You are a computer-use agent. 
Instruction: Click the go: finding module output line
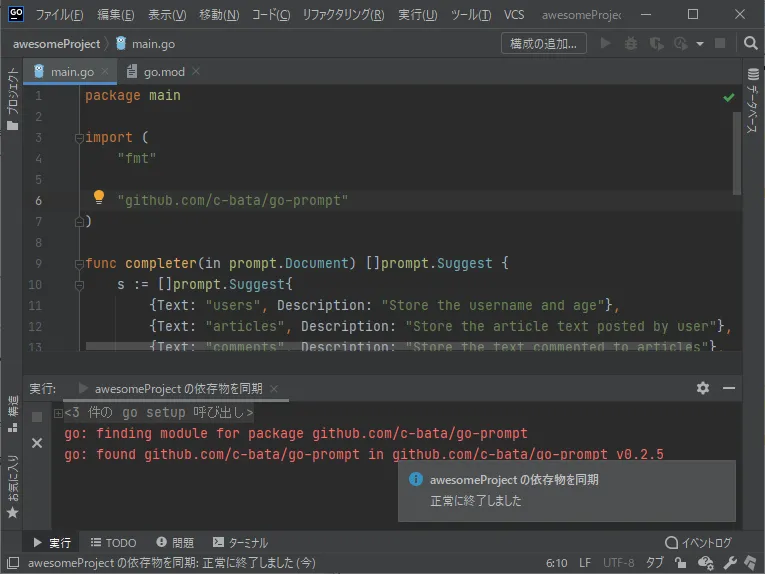coord(296,434)
